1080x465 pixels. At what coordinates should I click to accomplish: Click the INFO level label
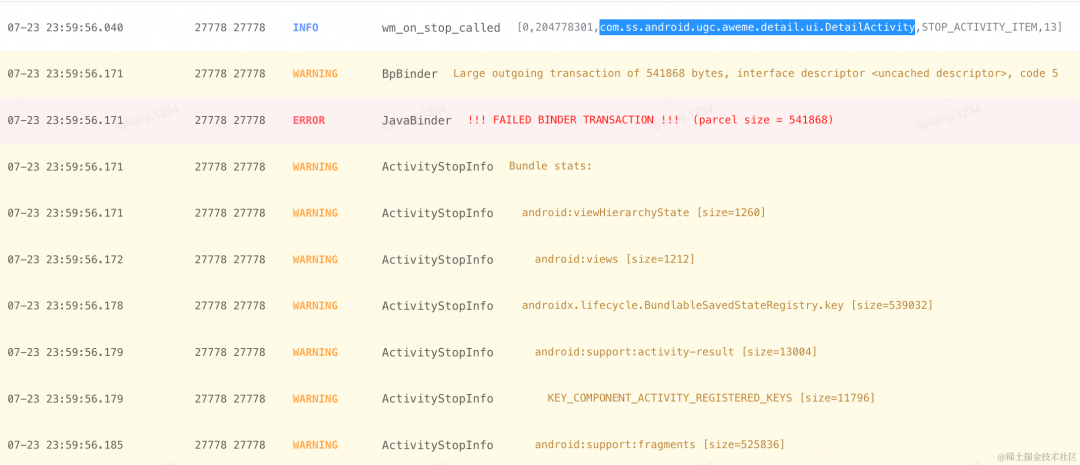click(x=306, y=28)
